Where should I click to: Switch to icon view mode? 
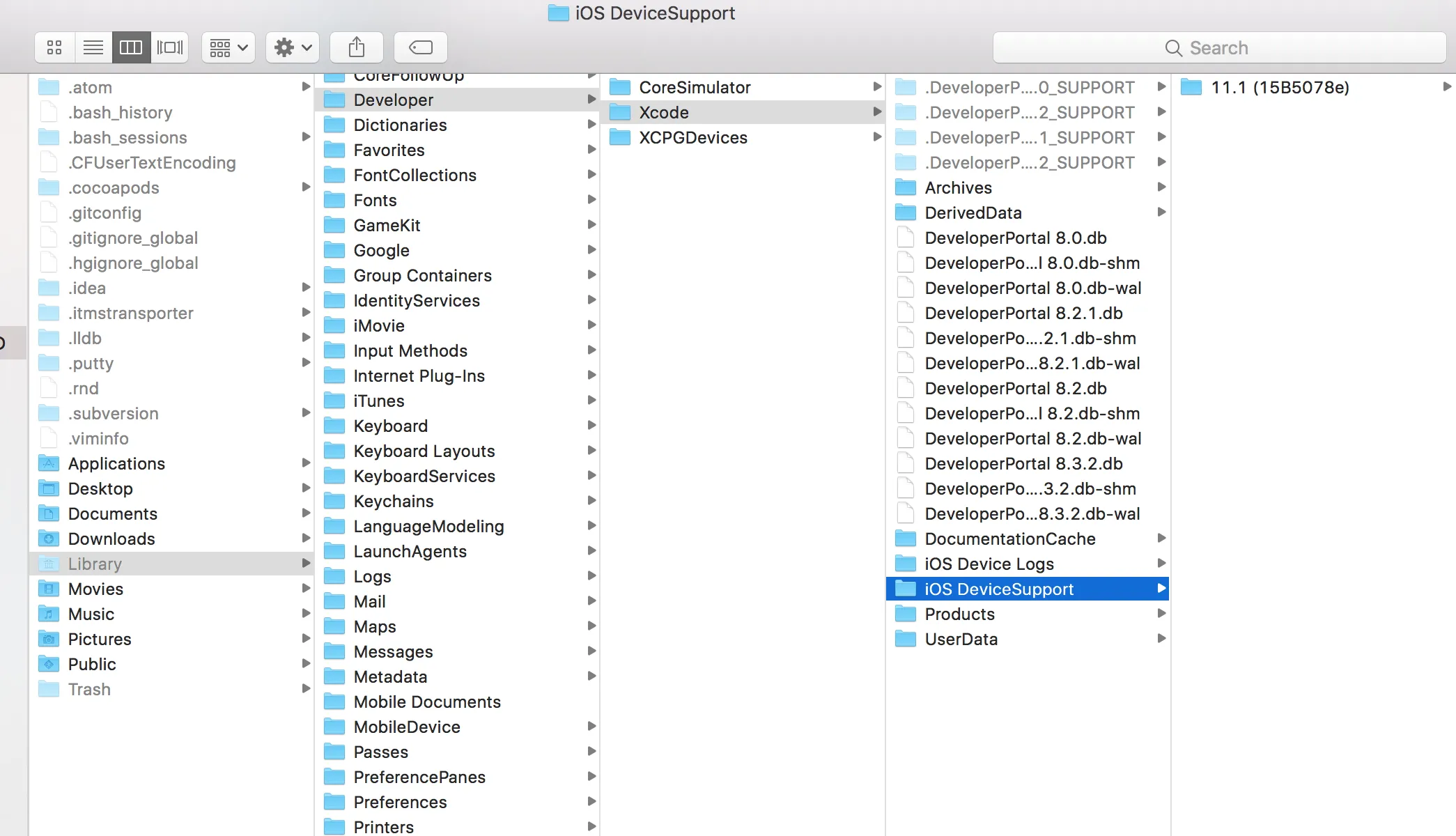(x=54, y=47)
